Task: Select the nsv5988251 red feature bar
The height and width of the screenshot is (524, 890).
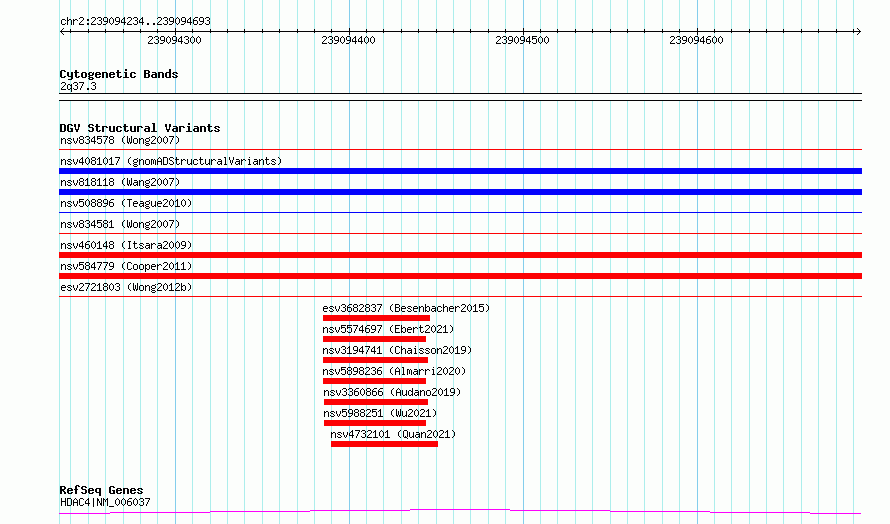Action: (x=375, y=423)
